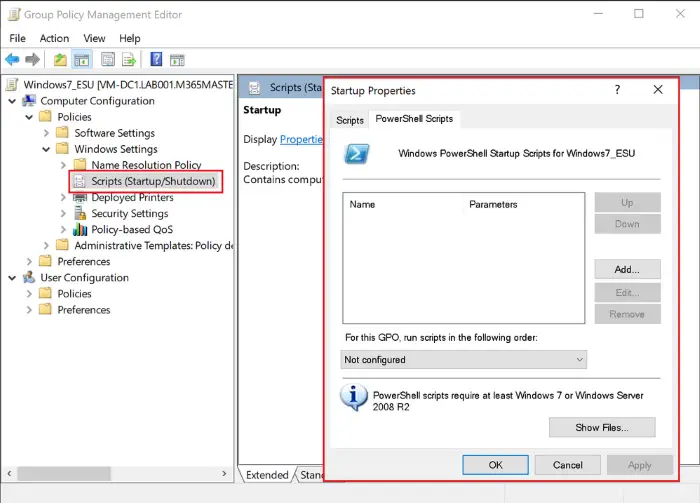Click the Back arrow toolbar icon

12,59
